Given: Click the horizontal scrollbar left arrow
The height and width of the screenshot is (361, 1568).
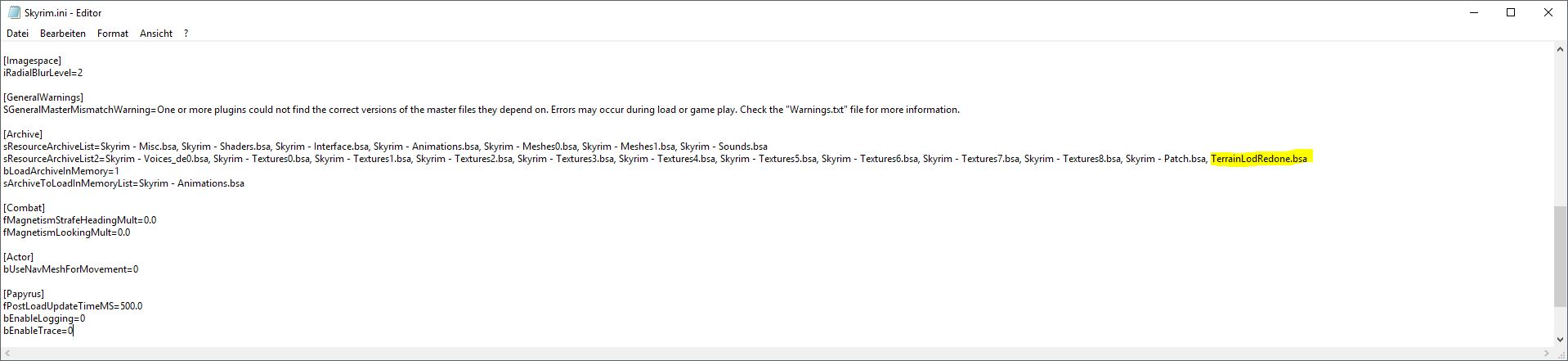Looking at the screenshot, I should (7, 354).
